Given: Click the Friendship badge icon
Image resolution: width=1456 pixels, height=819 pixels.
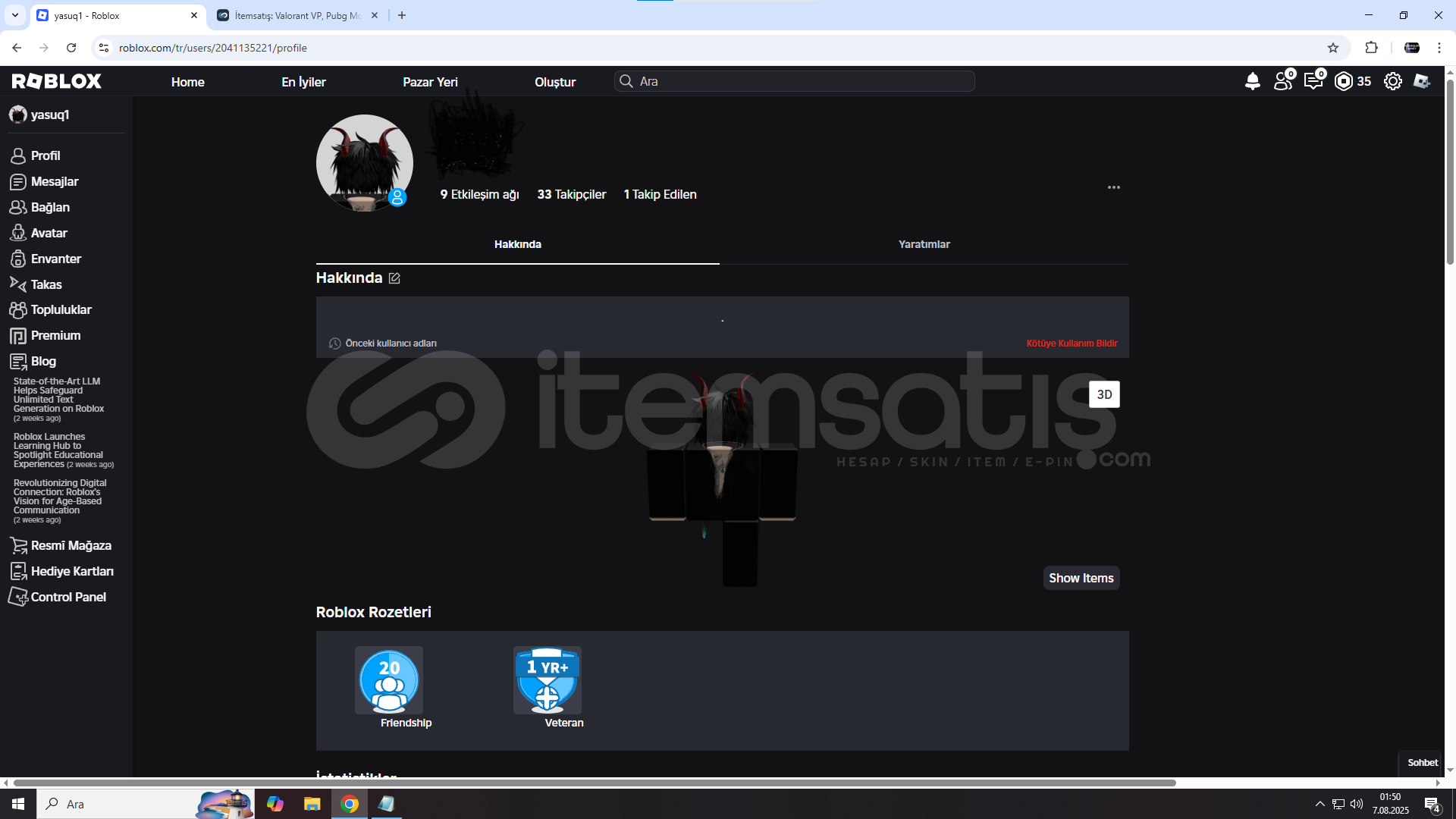Looking at the screenshot, I should [389, 680].
